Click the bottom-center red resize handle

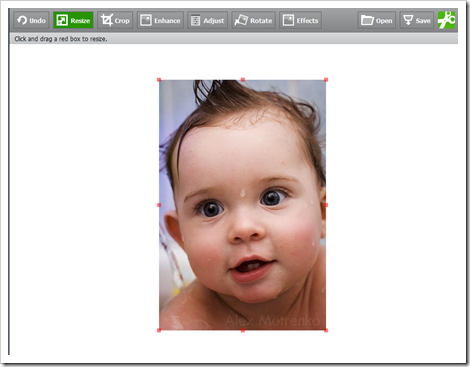243,330
